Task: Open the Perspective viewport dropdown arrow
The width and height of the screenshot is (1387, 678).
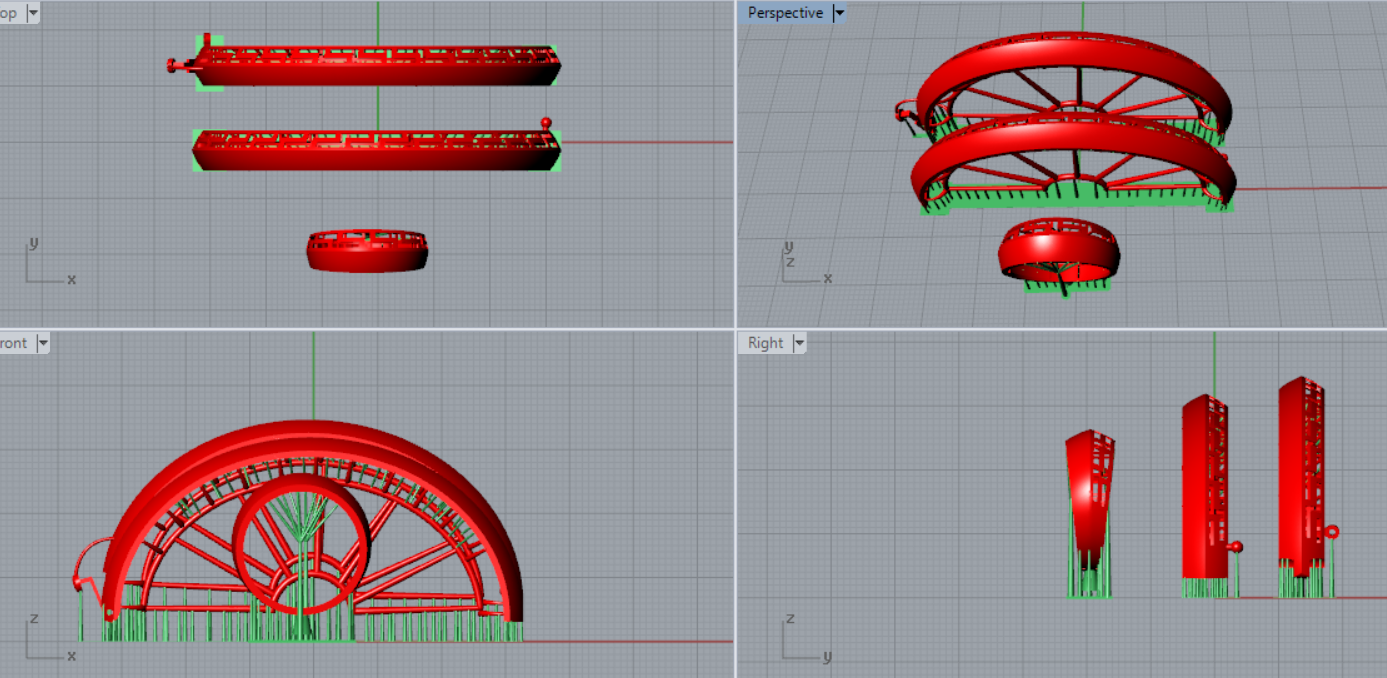Action: coord(839,13)
